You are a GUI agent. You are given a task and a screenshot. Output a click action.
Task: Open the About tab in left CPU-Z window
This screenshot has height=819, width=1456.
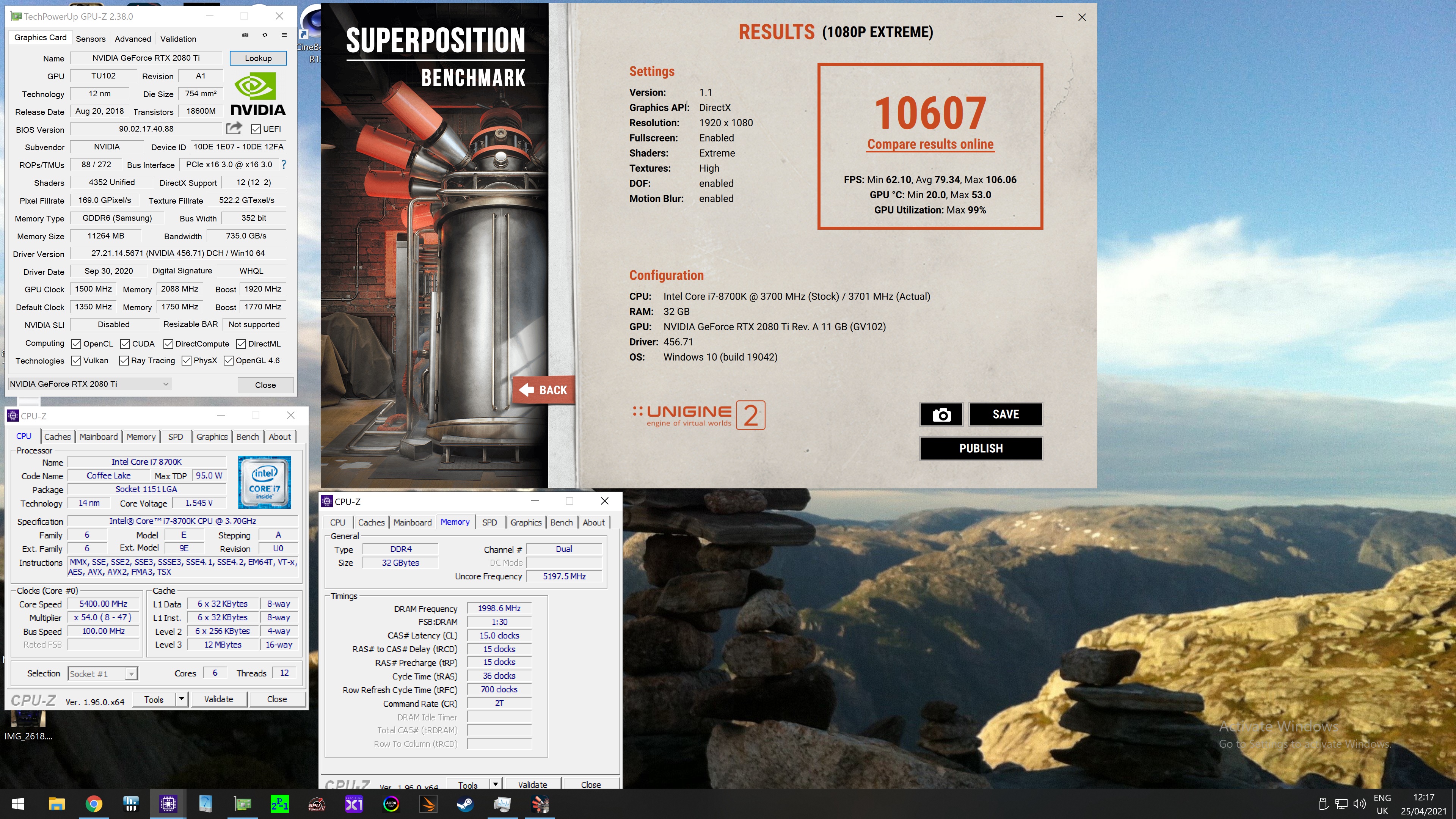[x=280, y=436]
